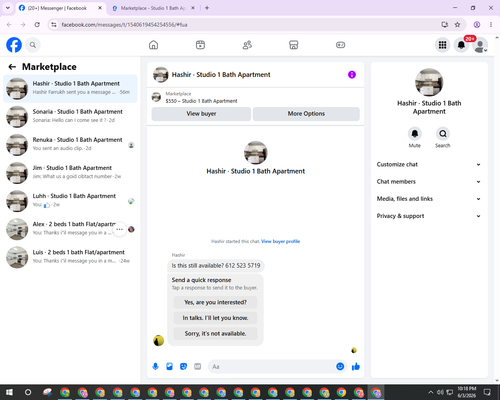Image resolution: width=500 pixels, height=400 pixels.
Task: Expand Media, files and links section
Action: tap(429, 199)
